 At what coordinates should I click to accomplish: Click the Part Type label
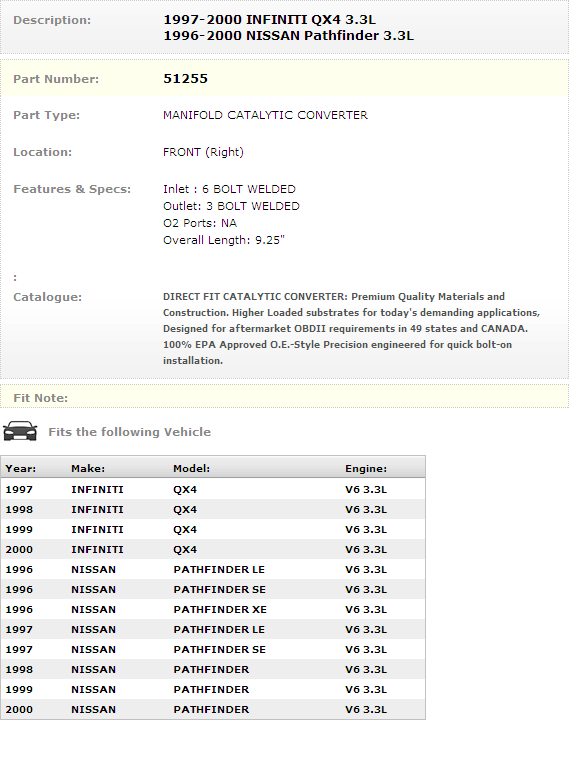click(46, 115)
